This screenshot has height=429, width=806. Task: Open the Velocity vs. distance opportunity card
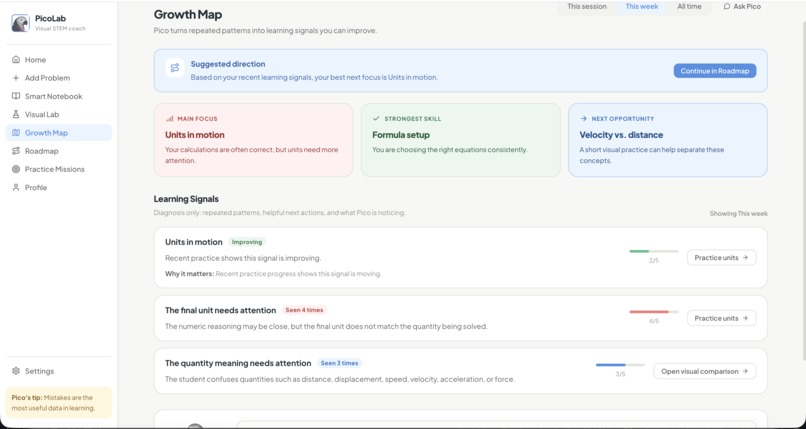pos(668,140)
